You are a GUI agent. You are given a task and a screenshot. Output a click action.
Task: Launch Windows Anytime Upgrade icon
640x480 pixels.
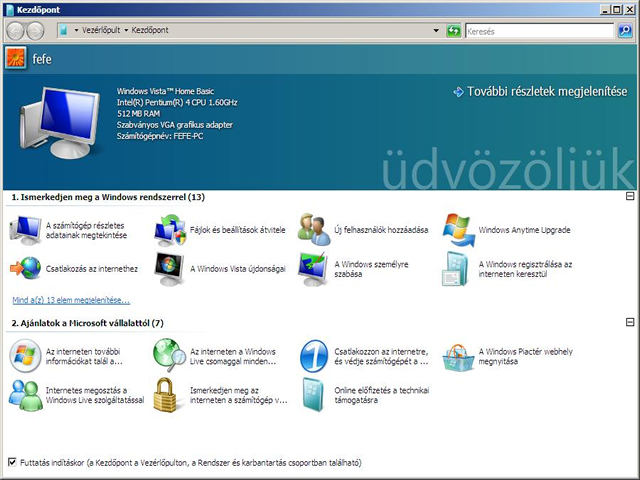tap(459, 230)
